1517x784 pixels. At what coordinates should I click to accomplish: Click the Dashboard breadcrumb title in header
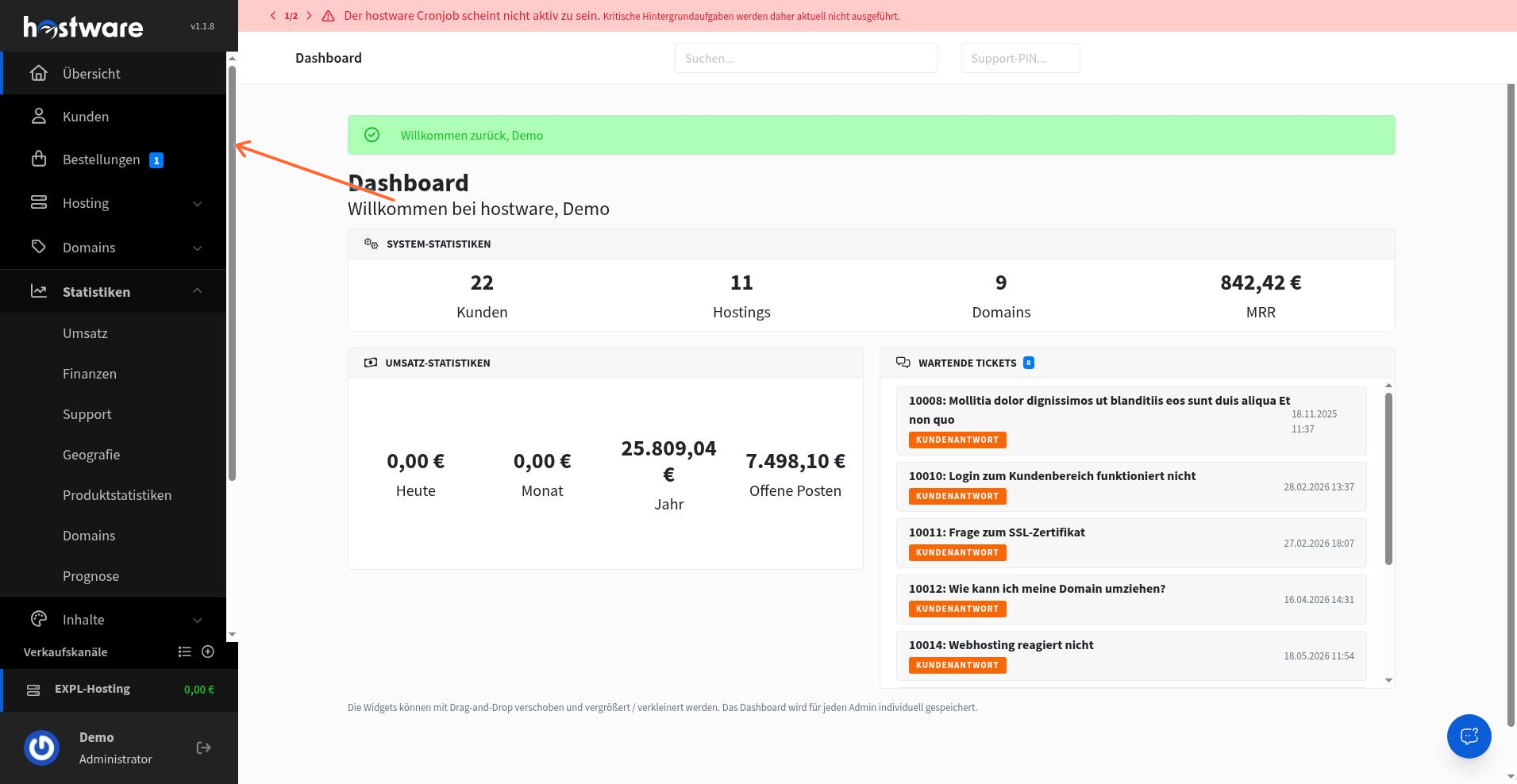pos(329,58)
